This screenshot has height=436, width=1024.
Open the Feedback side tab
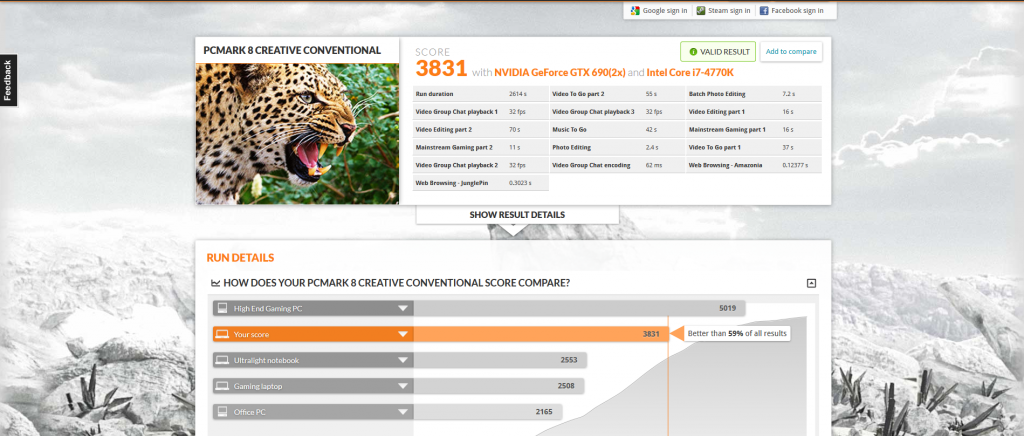point(8,80)
